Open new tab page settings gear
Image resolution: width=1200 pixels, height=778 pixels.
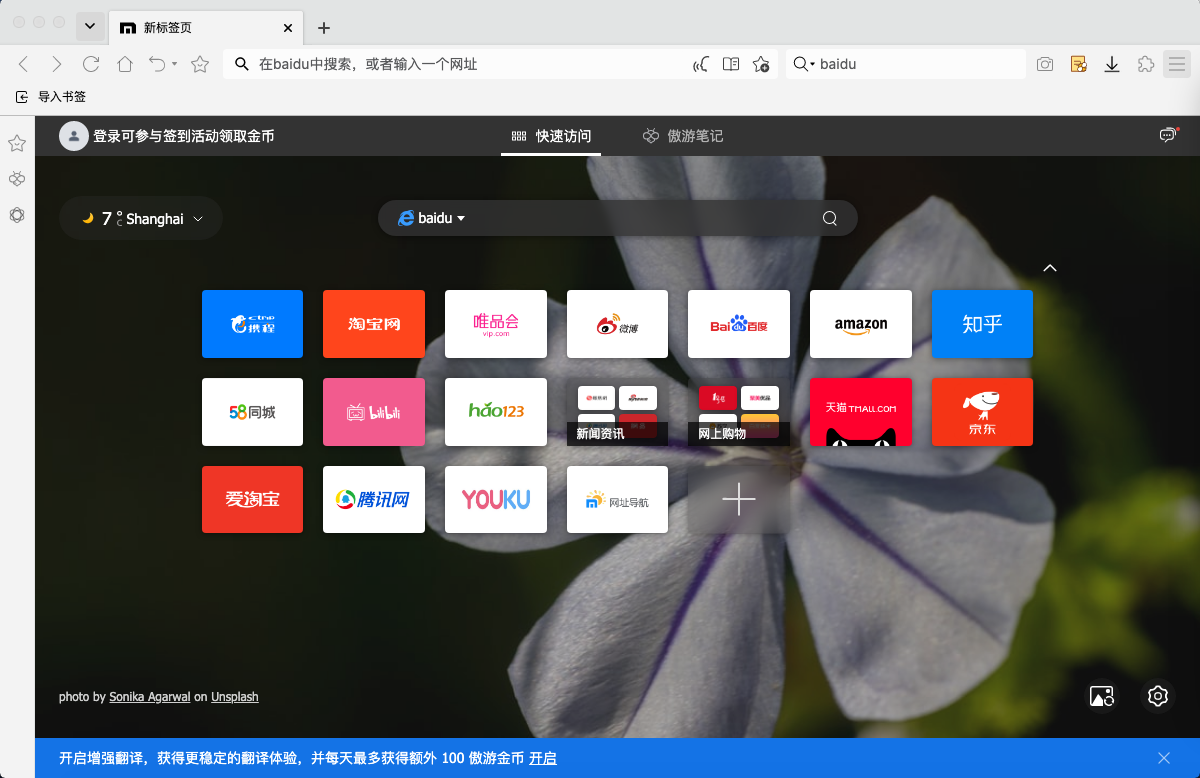tap(1157, 696)
